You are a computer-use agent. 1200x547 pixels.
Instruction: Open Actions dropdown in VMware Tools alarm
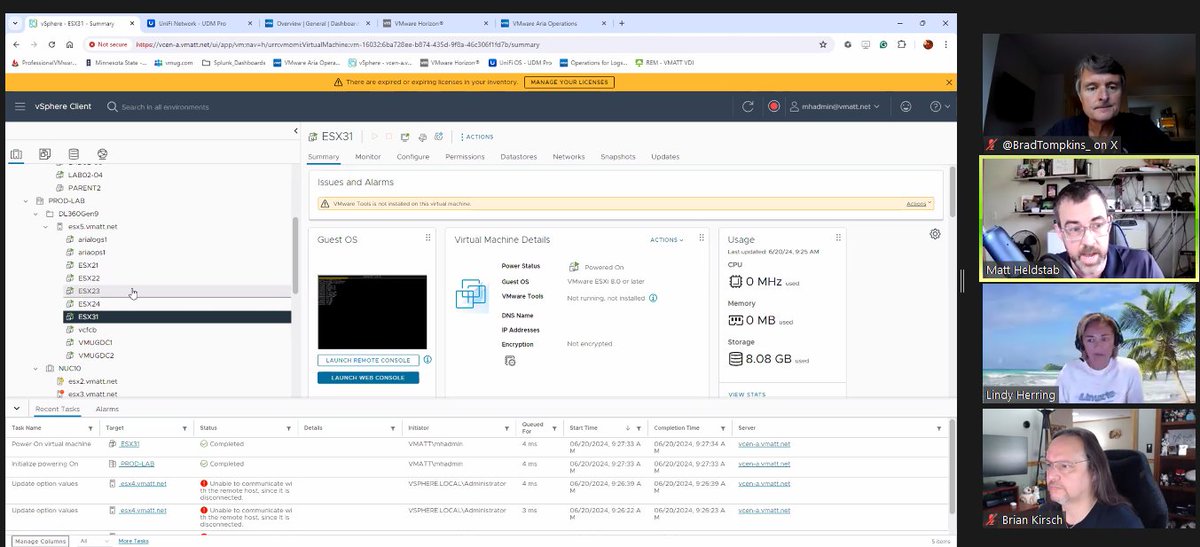[x=918, y=203]
